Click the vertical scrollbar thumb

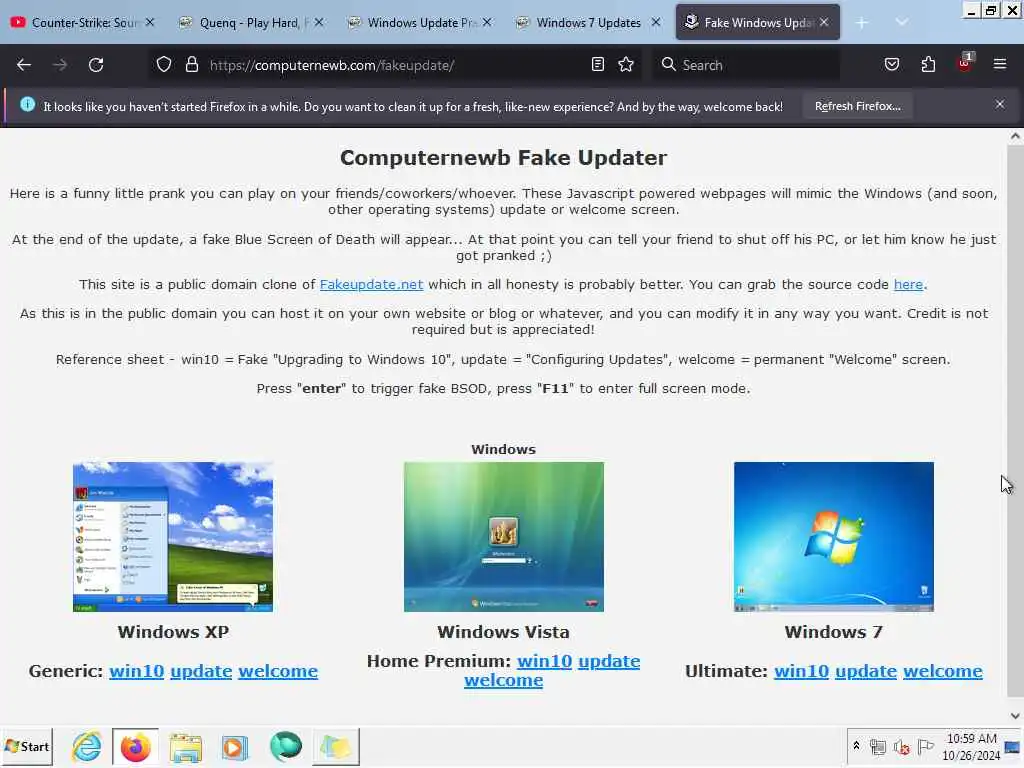click(1015, 421)
